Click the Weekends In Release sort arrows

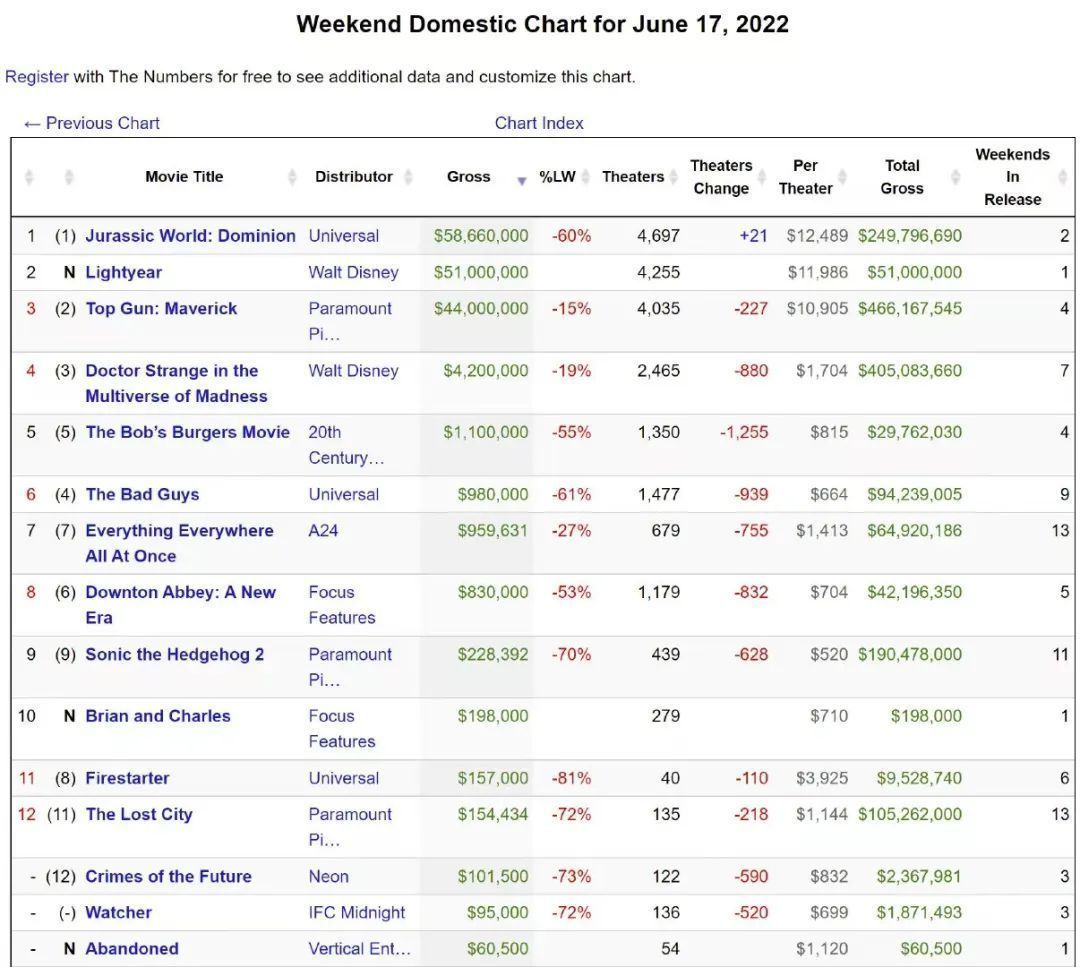pyautogui.click(x=1062, y=177)
